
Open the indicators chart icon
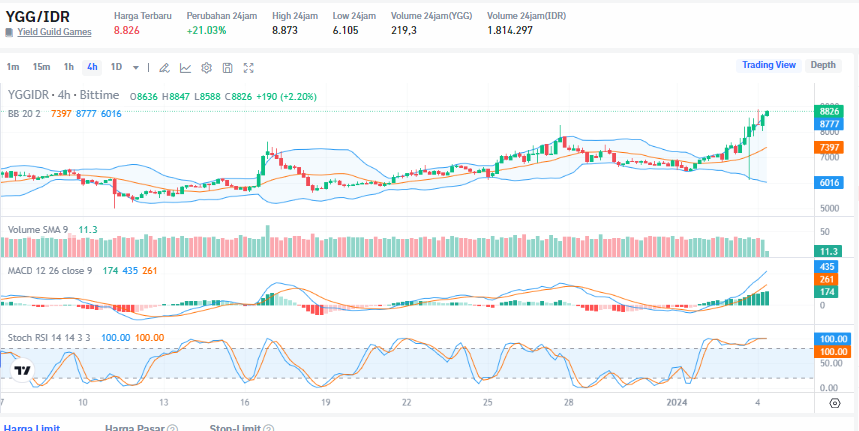tap(186, 68)
